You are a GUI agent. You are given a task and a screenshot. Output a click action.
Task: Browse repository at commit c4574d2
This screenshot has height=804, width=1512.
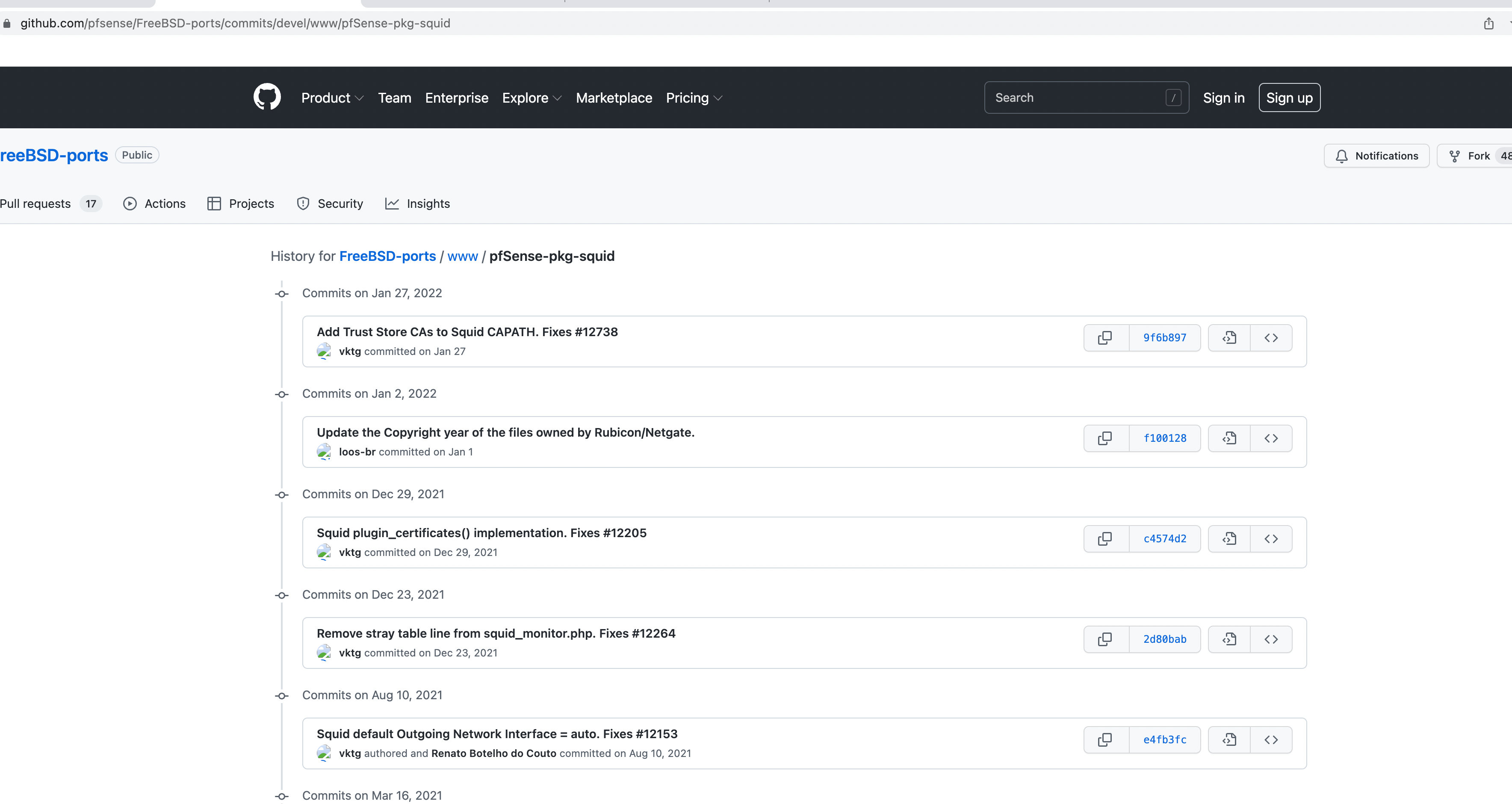[1271, 539]
